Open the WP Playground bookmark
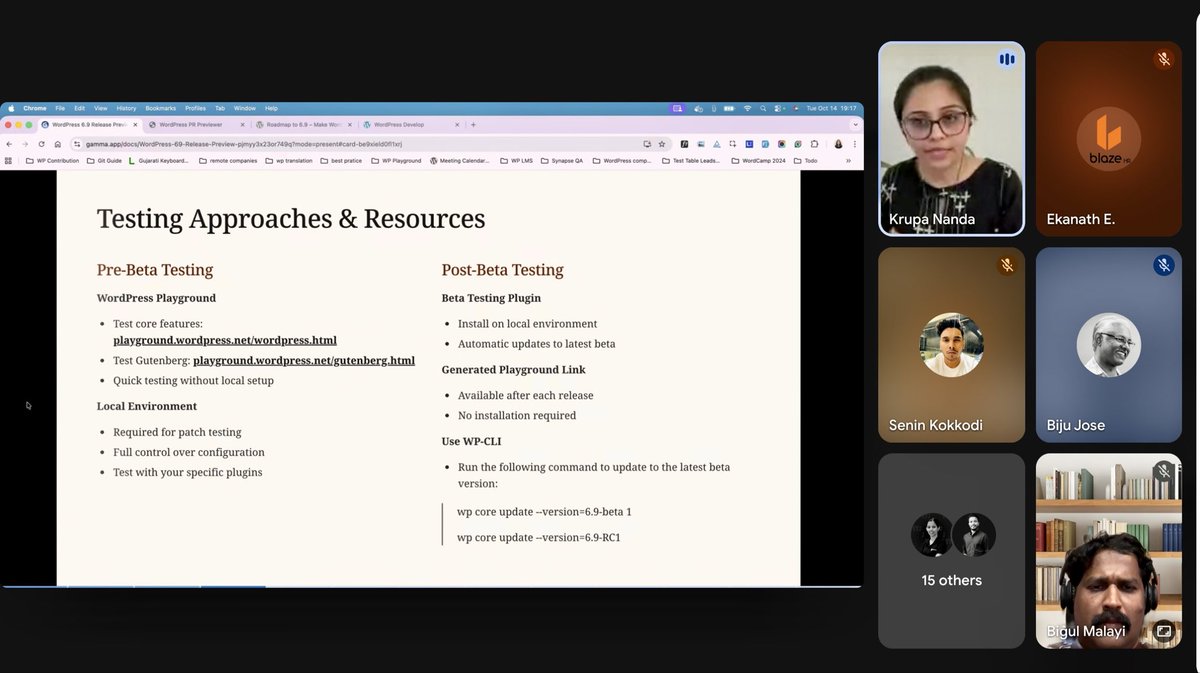 [x=395, y=160]
